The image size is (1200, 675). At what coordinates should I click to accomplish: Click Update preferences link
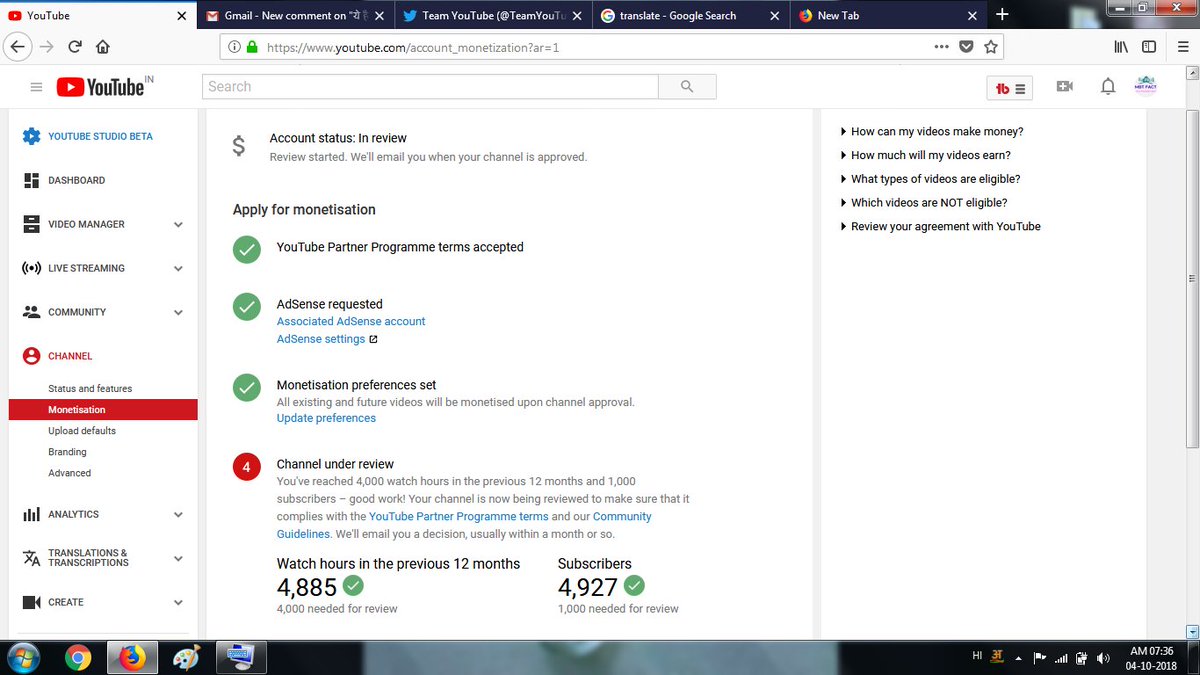pyautogui.click(x=326, y=419)
